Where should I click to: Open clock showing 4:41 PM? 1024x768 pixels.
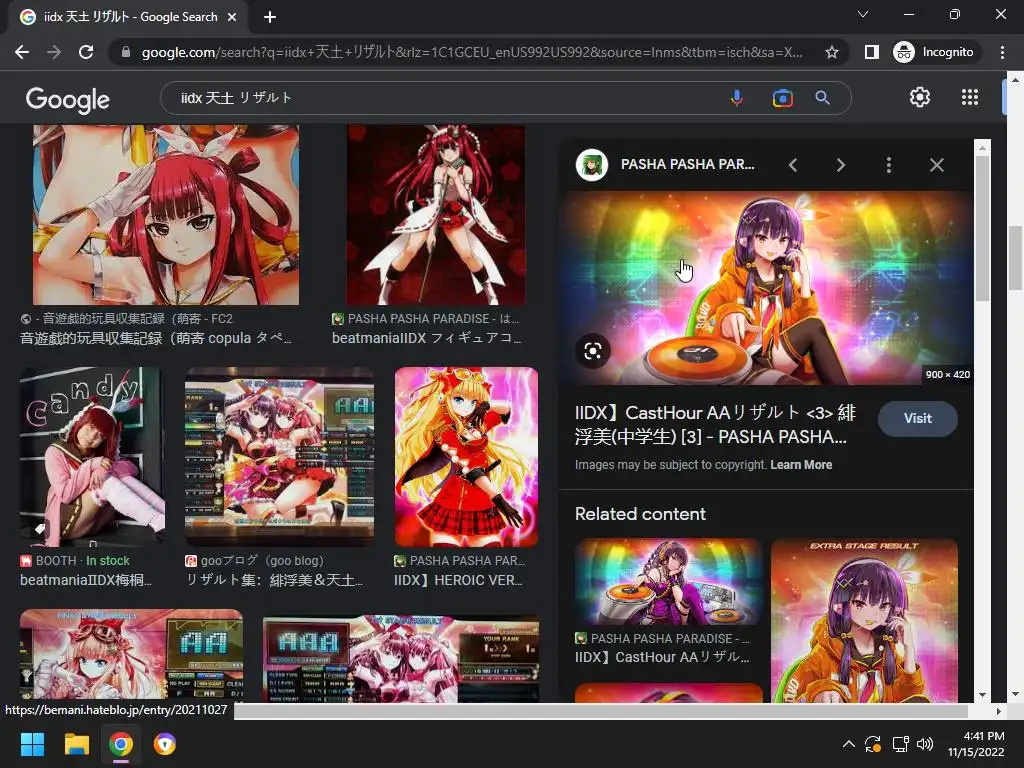(x=976, y=744)
